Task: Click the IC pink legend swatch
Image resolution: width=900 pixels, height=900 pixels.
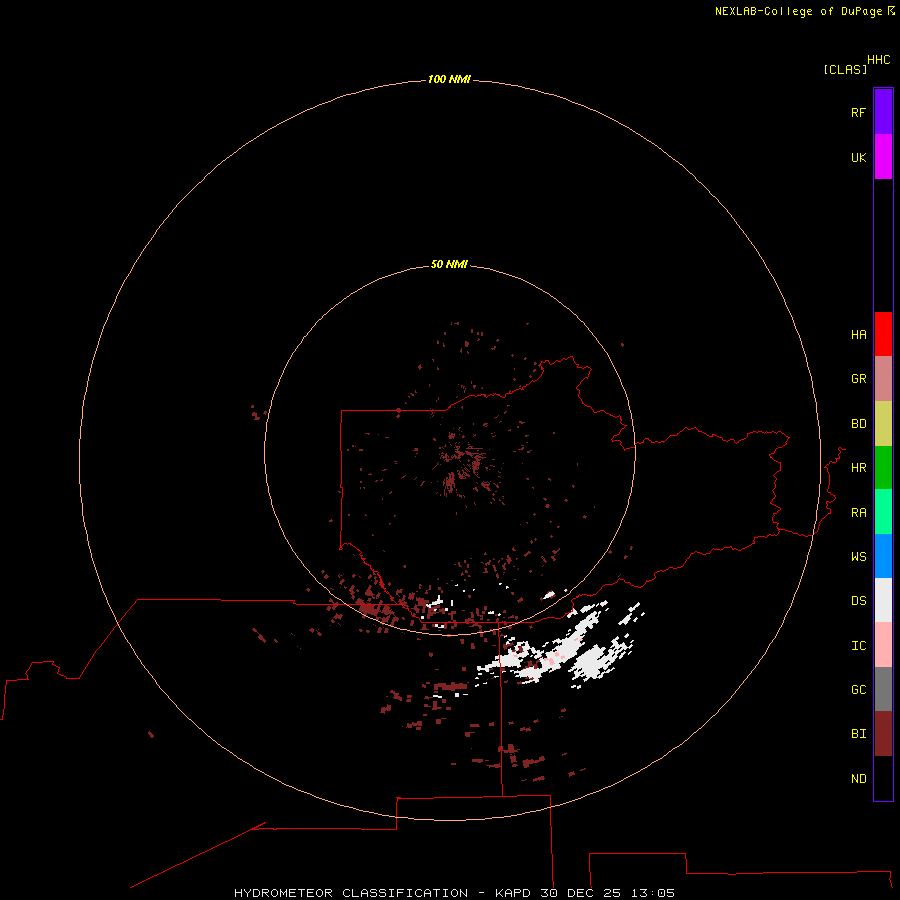Action: pyautogui.click(x=883, y=645)
